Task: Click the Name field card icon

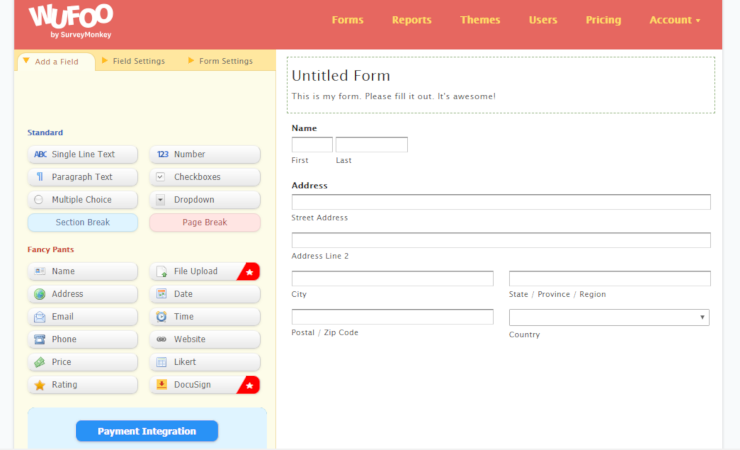Action: 40,271
